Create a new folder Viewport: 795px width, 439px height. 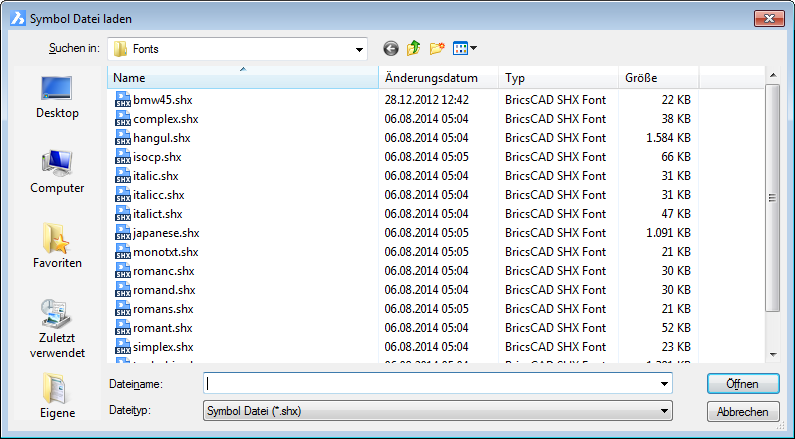coord(437,48)
